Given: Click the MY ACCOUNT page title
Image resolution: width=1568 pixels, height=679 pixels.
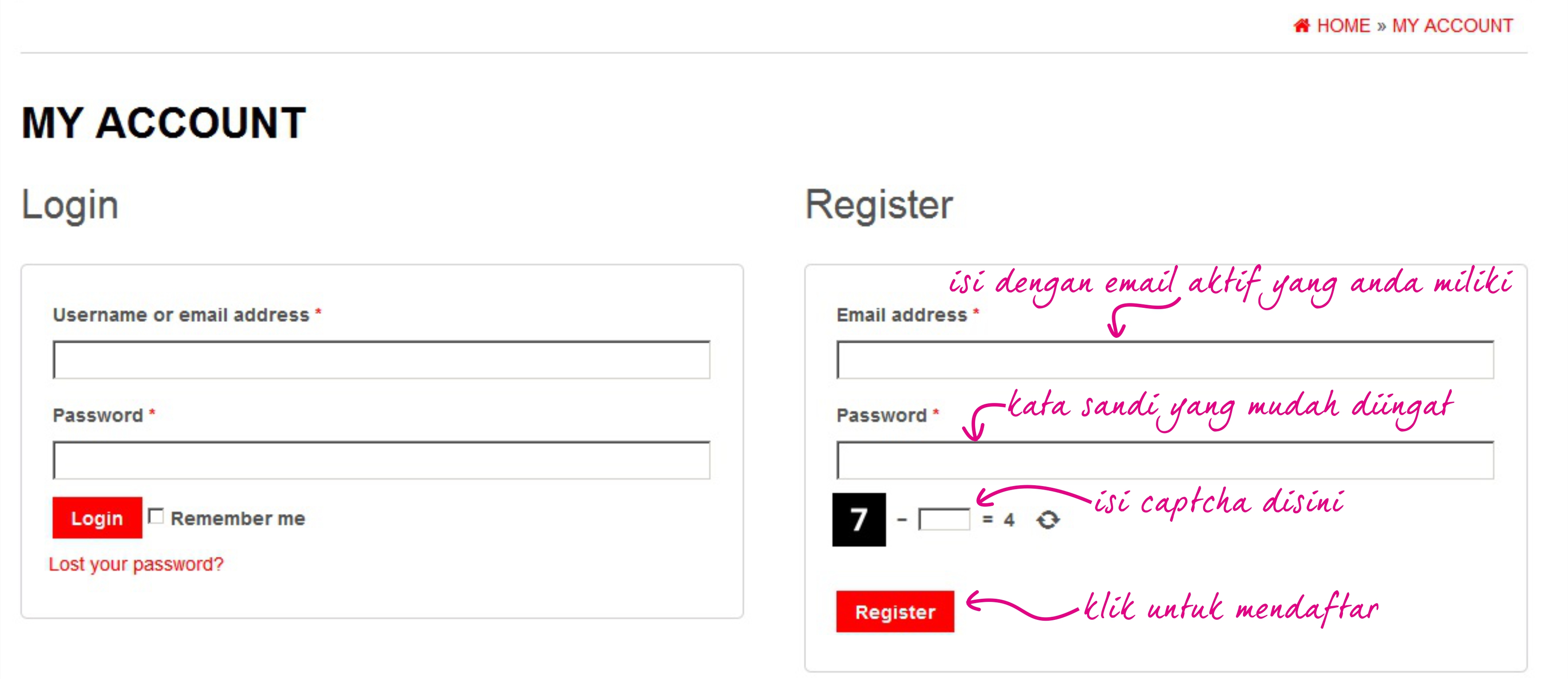Looking at the screenshot, I should tap(163, 123).
